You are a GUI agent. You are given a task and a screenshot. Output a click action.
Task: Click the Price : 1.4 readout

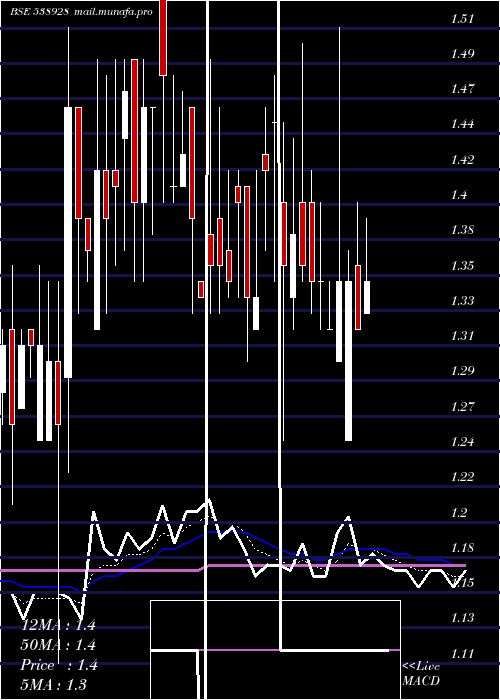click(59, 665)
